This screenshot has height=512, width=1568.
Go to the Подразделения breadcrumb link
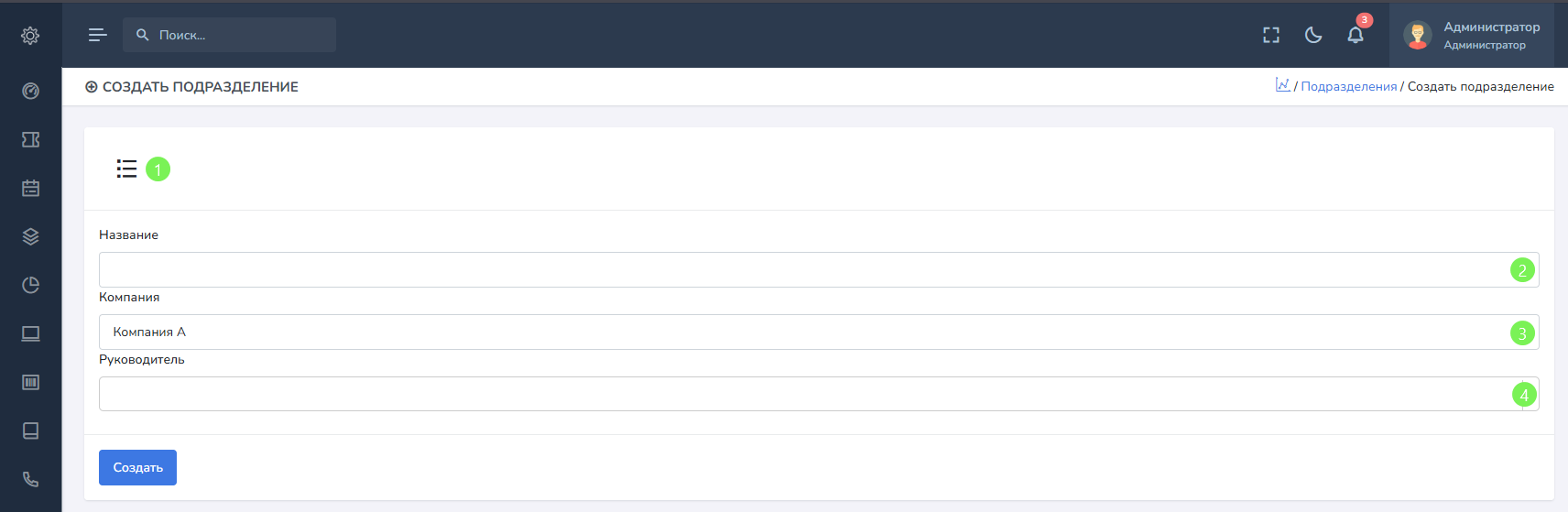[1349, 87]
